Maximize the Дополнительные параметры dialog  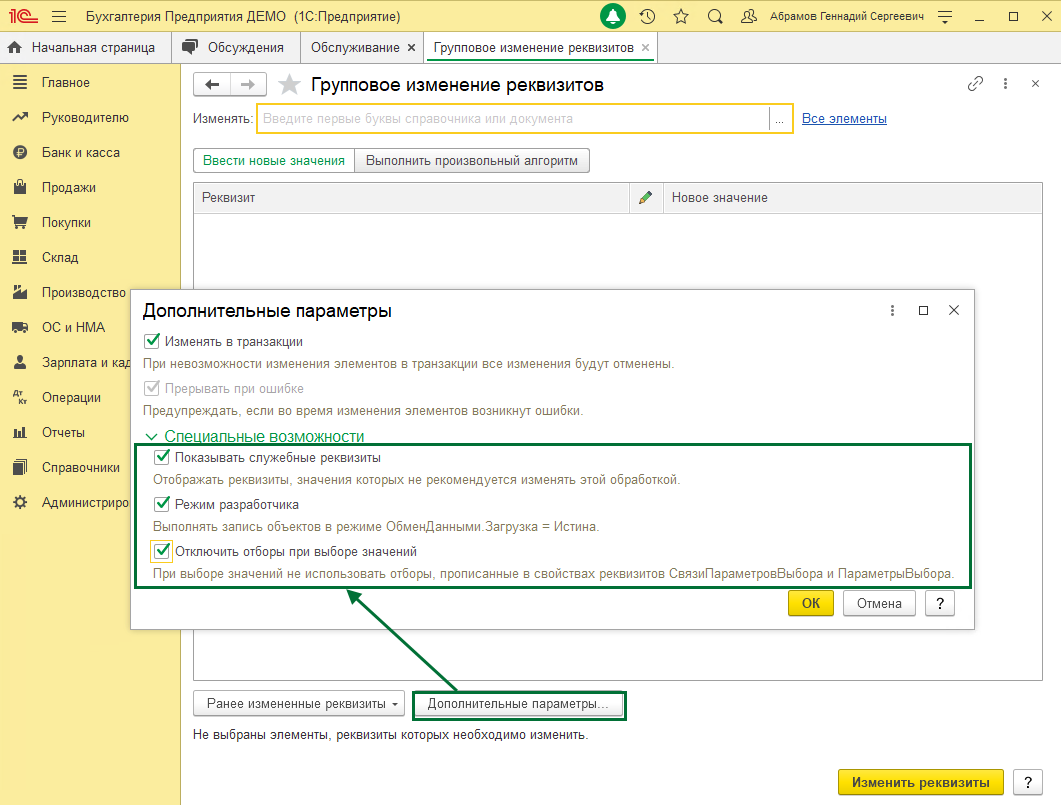[923, 310]
